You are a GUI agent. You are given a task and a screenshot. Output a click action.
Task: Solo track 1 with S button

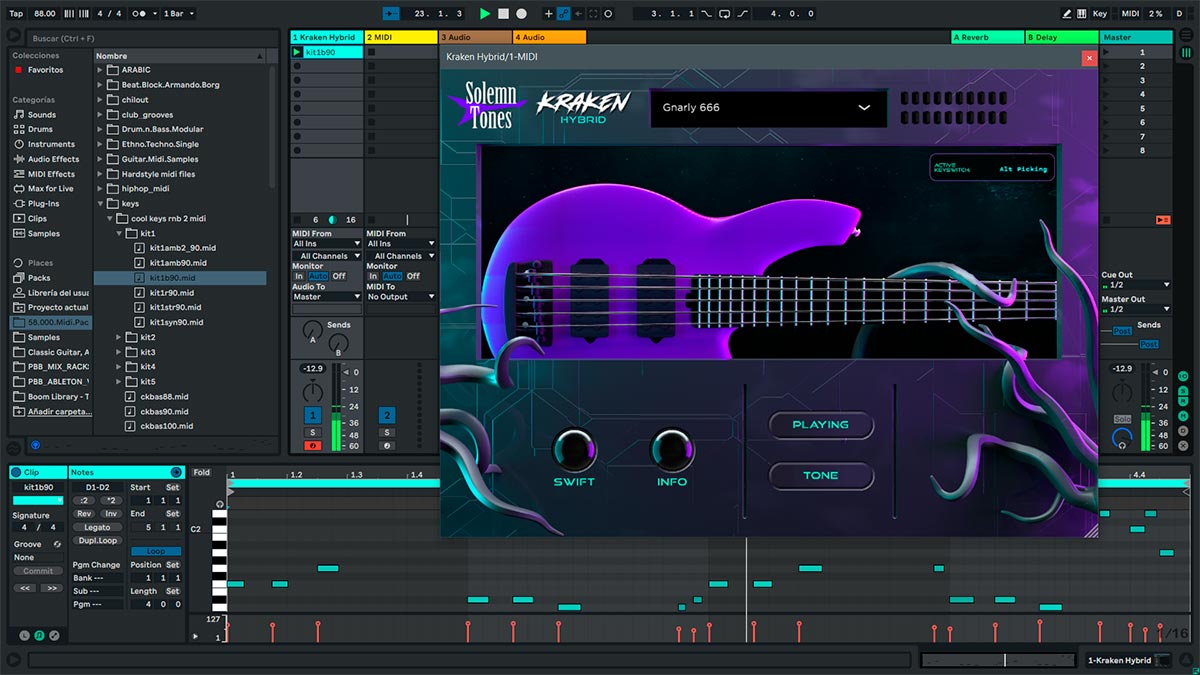pos(313,432)
